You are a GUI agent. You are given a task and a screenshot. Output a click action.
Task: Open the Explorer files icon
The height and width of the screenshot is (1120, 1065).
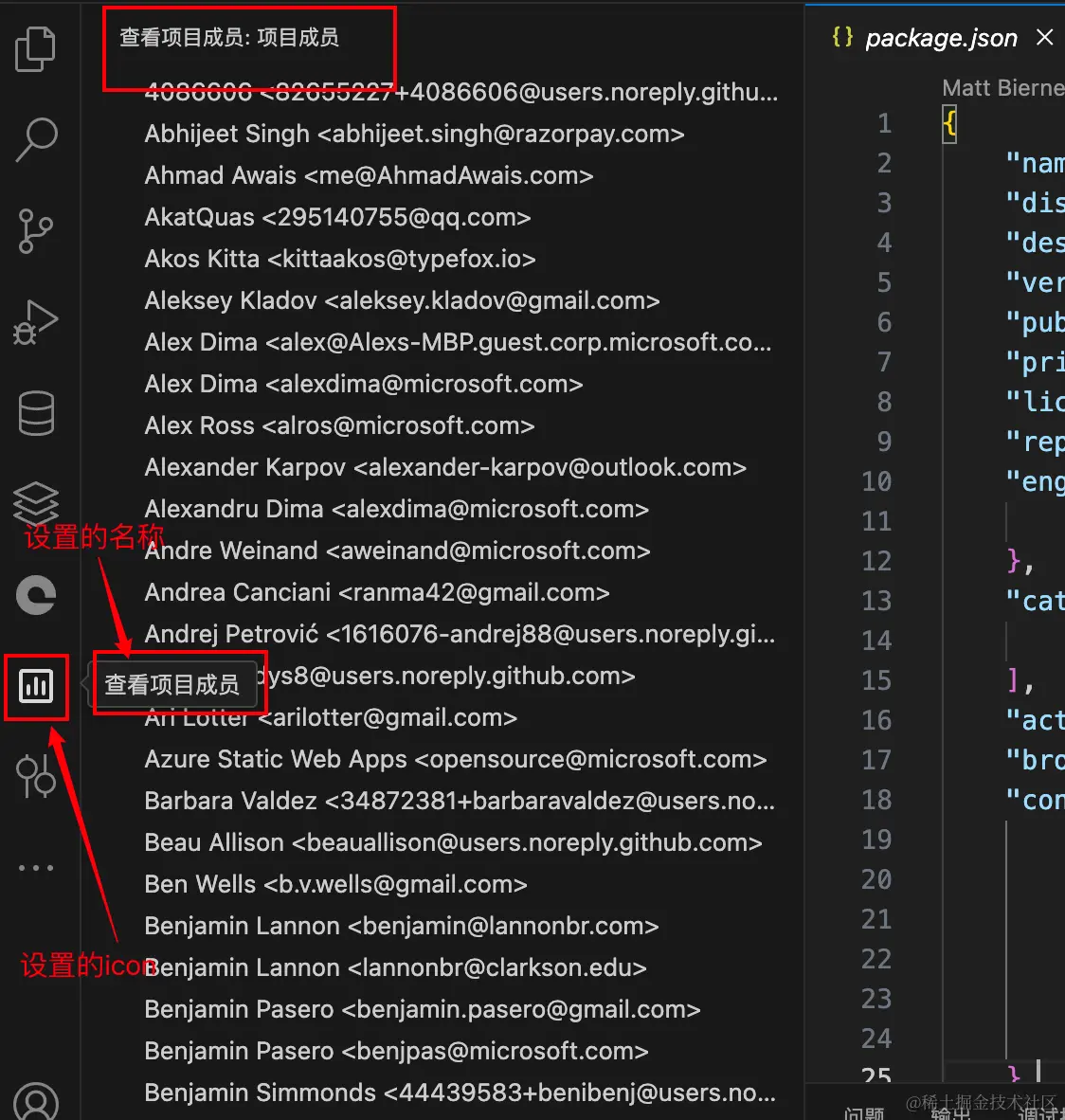click(x=36, y=48)
